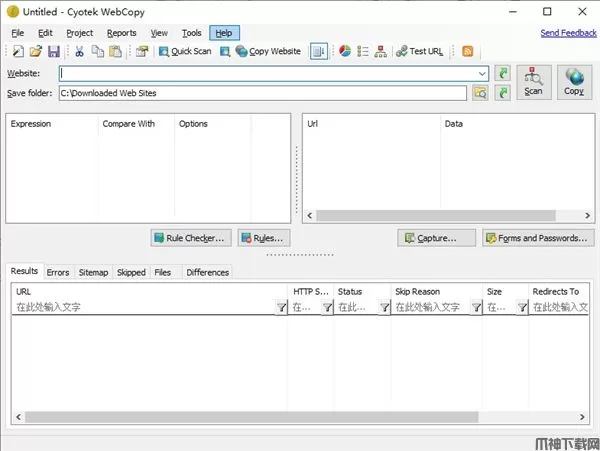
Task: Open the Tools menu
Action: click(x=191, y=33)
